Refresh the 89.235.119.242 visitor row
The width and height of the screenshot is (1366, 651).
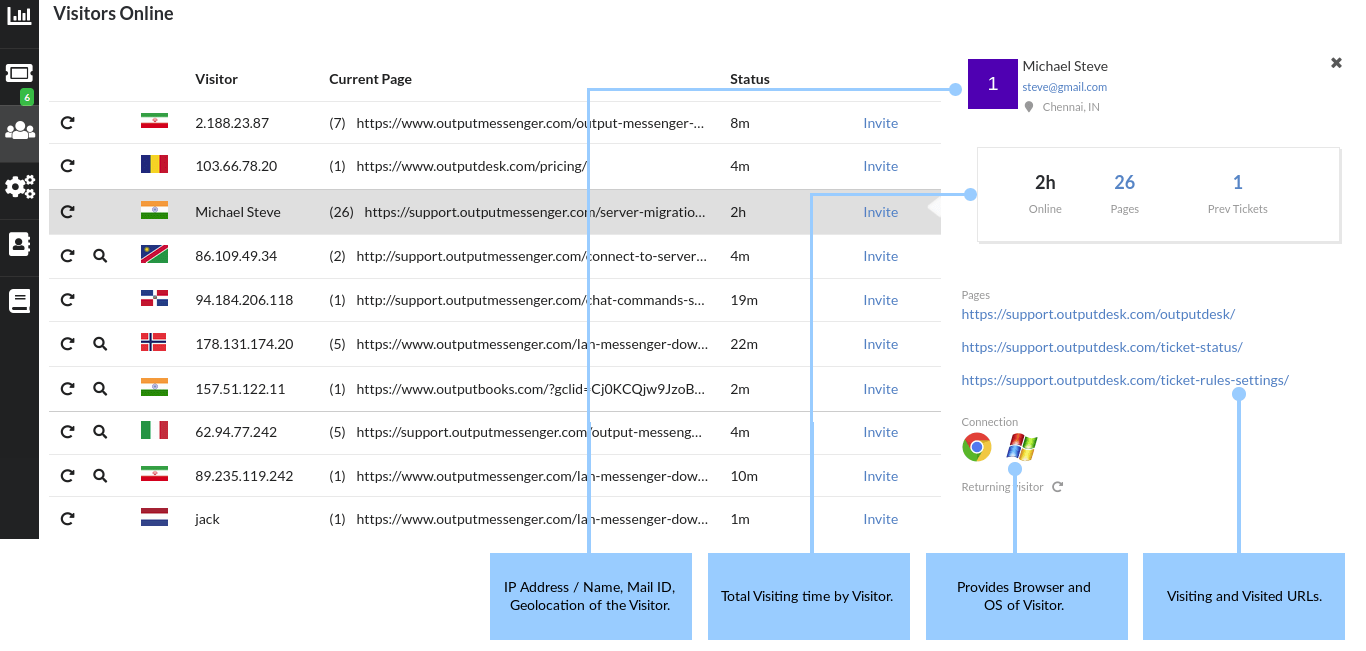tap(67, 476)
